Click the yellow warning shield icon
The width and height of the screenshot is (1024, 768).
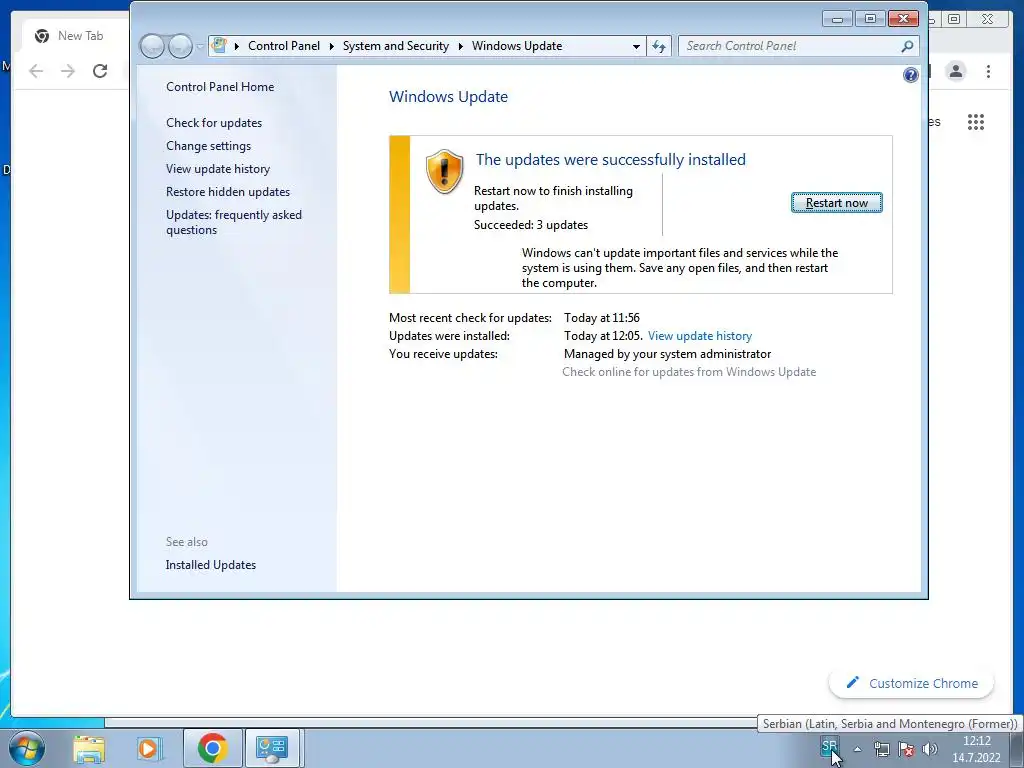(445, 172)
